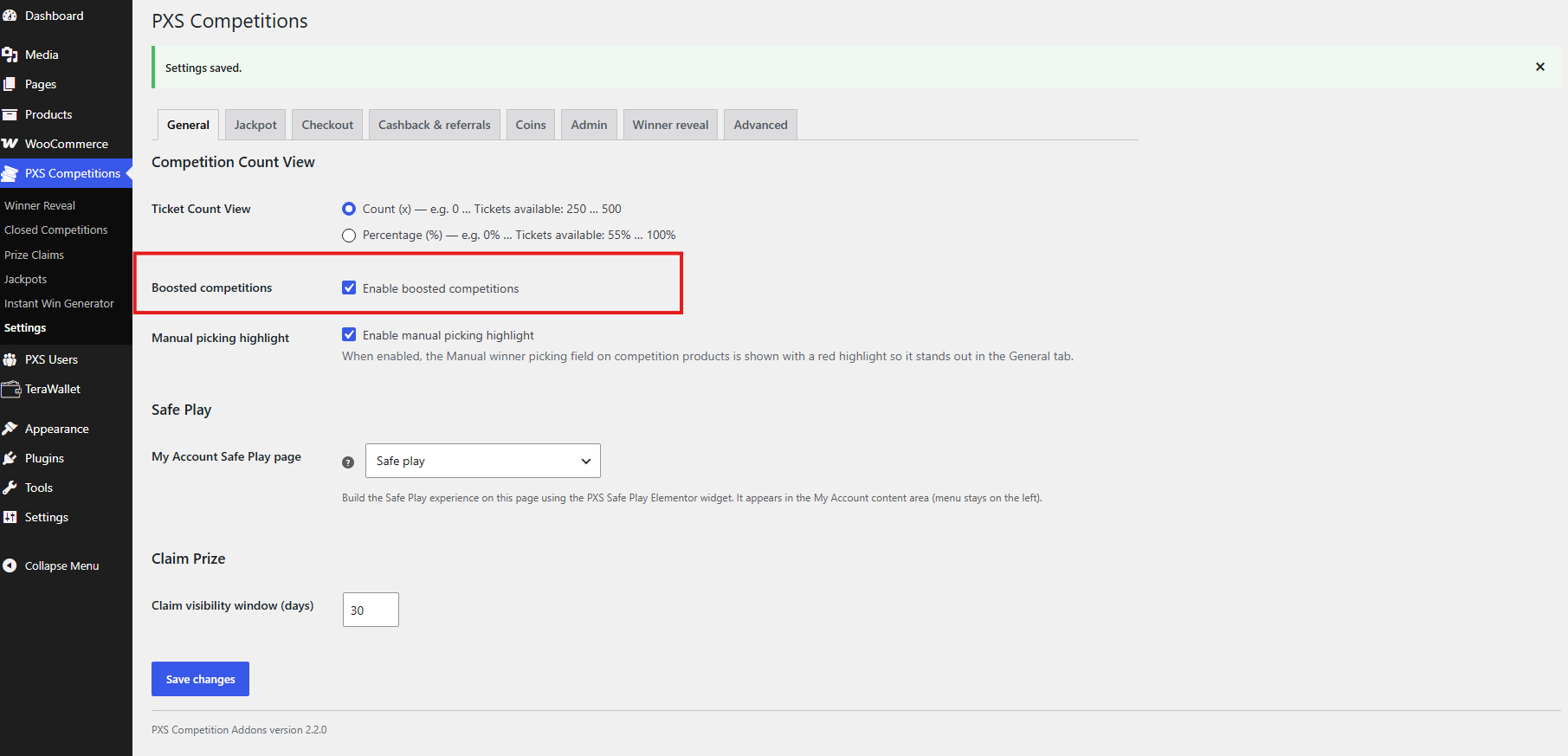
Task: Dismiss the Settings saved notice
Action: [x=1540, y=67]
